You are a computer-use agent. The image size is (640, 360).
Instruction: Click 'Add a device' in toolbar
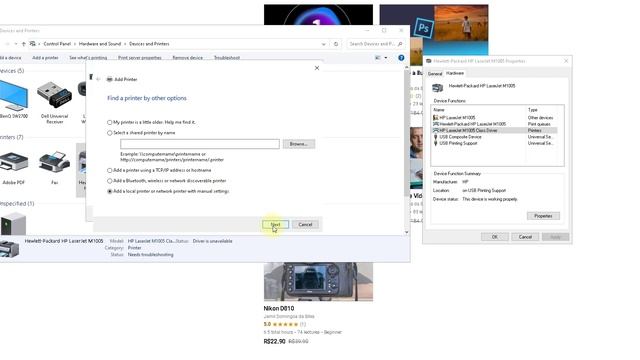(x=10, y=58)
